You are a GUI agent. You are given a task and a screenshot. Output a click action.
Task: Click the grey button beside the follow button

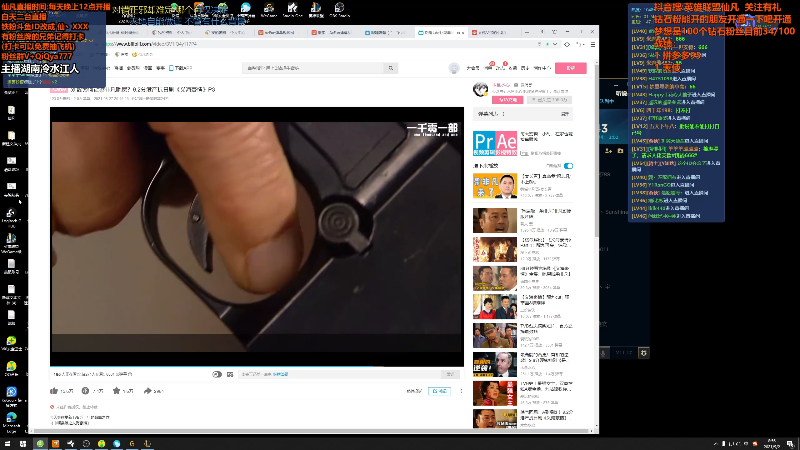point(549,100)
